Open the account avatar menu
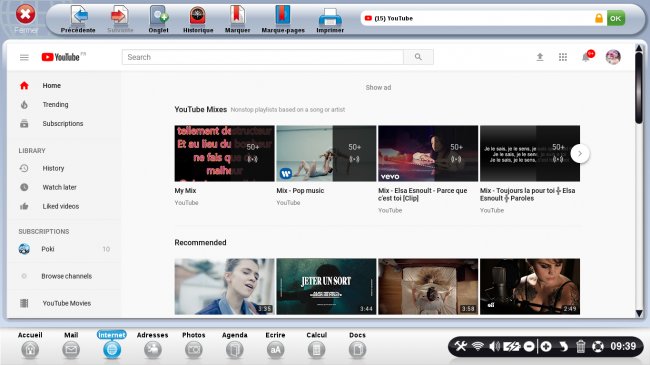650x365 pixels. [613, 57]
